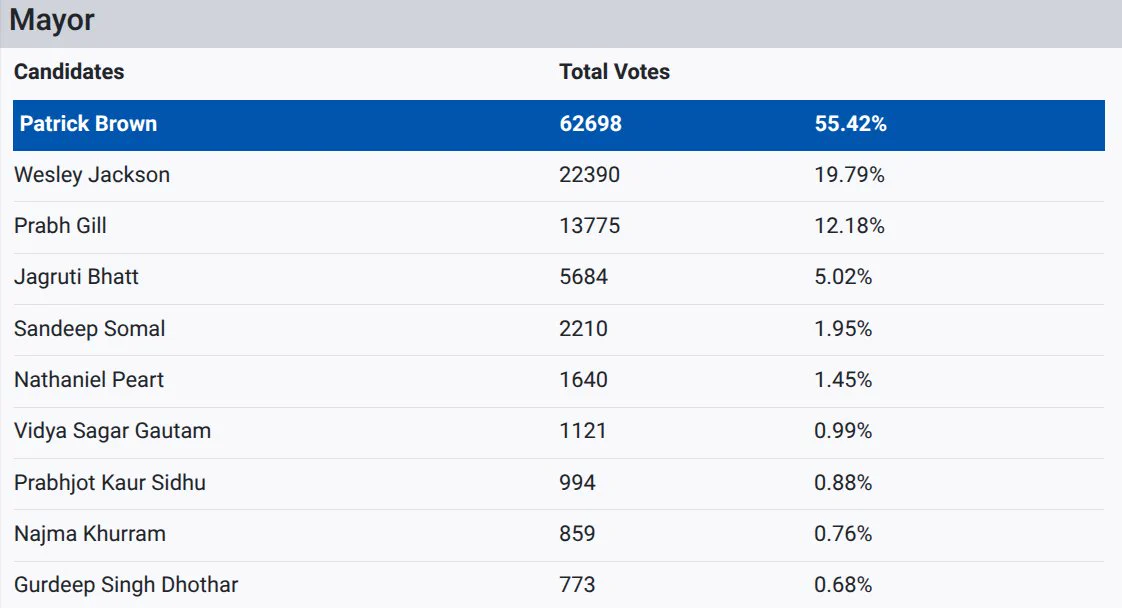Image resolution: width=1122 pixels, height=608 pixels.
Task: Click Patrick Brown's 62698 vote count
Action: (590, 124)
